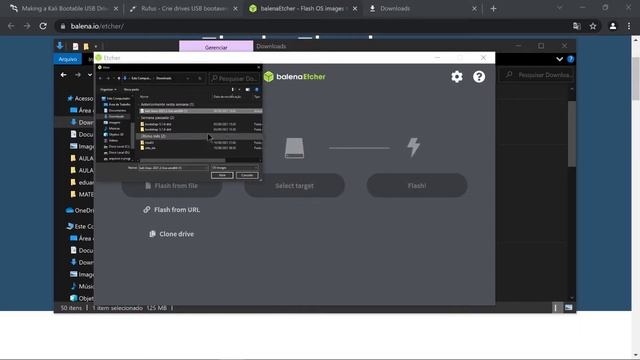Click the Pesquisar search field in Open dialog

[235, 78]
